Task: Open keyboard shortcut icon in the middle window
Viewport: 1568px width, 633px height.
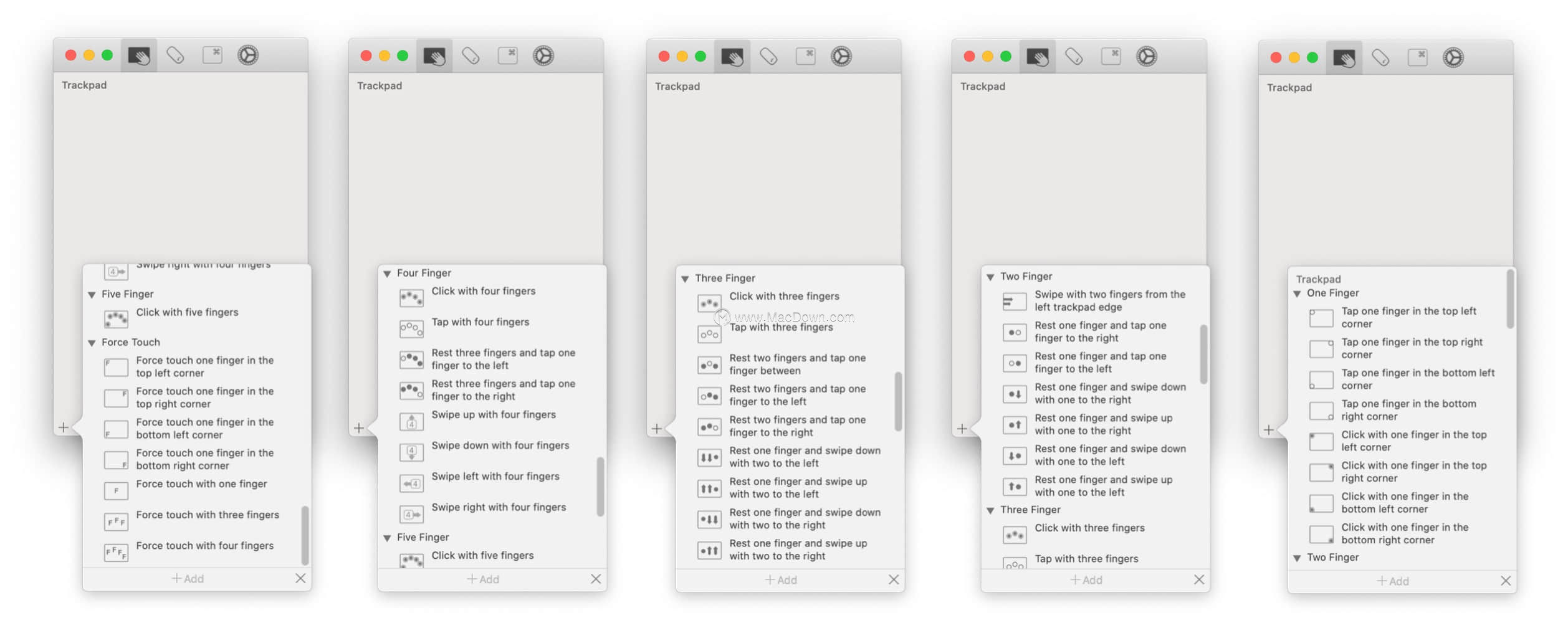Action: (x=806, y=56)
